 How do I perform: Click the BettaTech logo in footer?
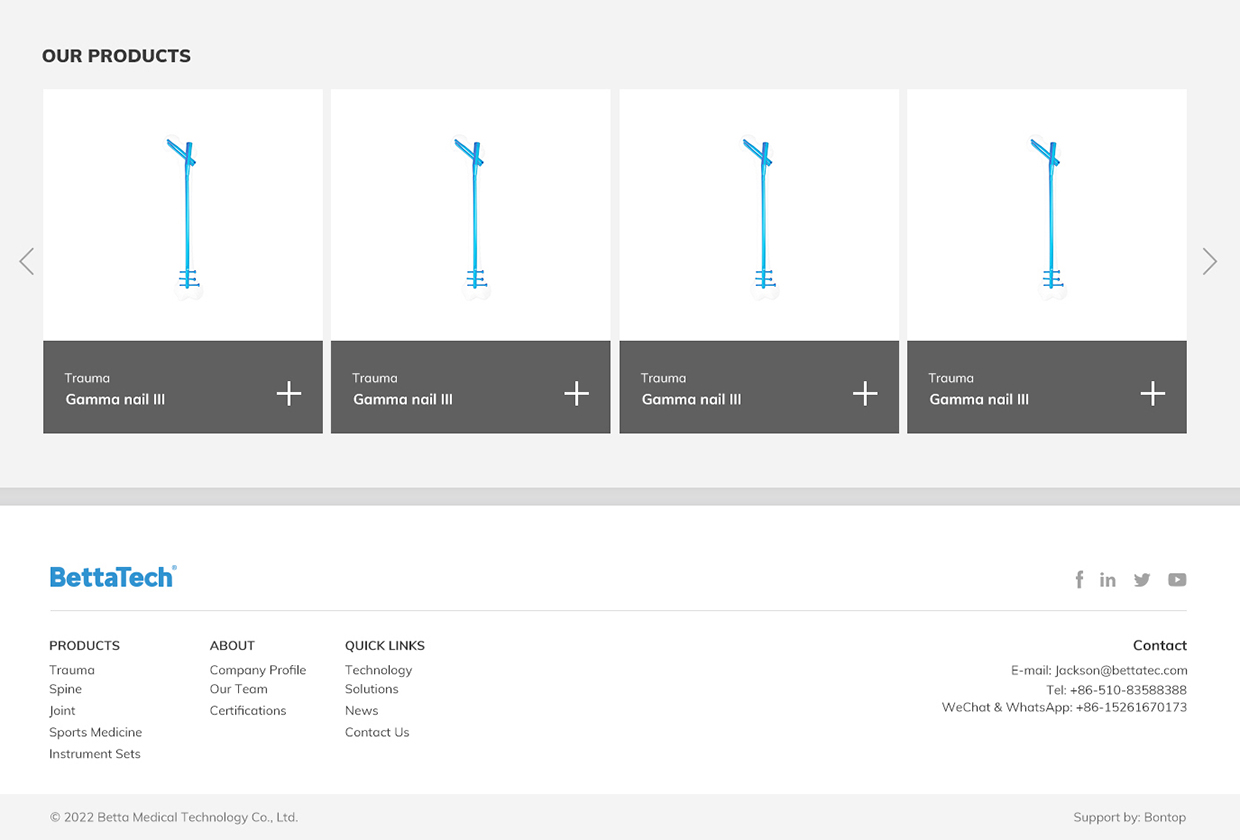pos(113,576)
